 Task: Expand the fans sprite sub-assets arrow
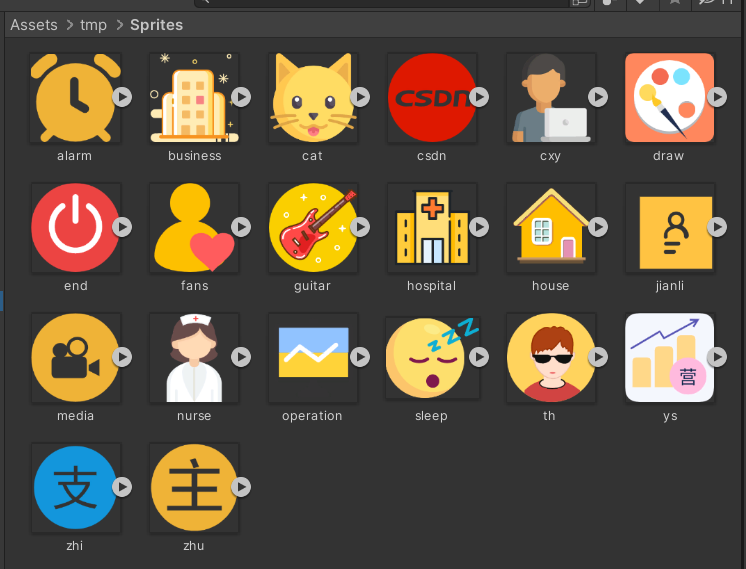pyautogui.click(x=241, y=227)
